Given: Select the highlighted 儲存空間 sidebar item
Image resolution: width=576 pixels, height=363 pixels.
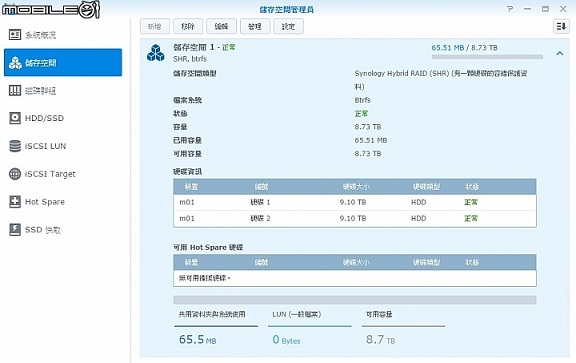Looking at the screenshot, I should click(63, 62).
